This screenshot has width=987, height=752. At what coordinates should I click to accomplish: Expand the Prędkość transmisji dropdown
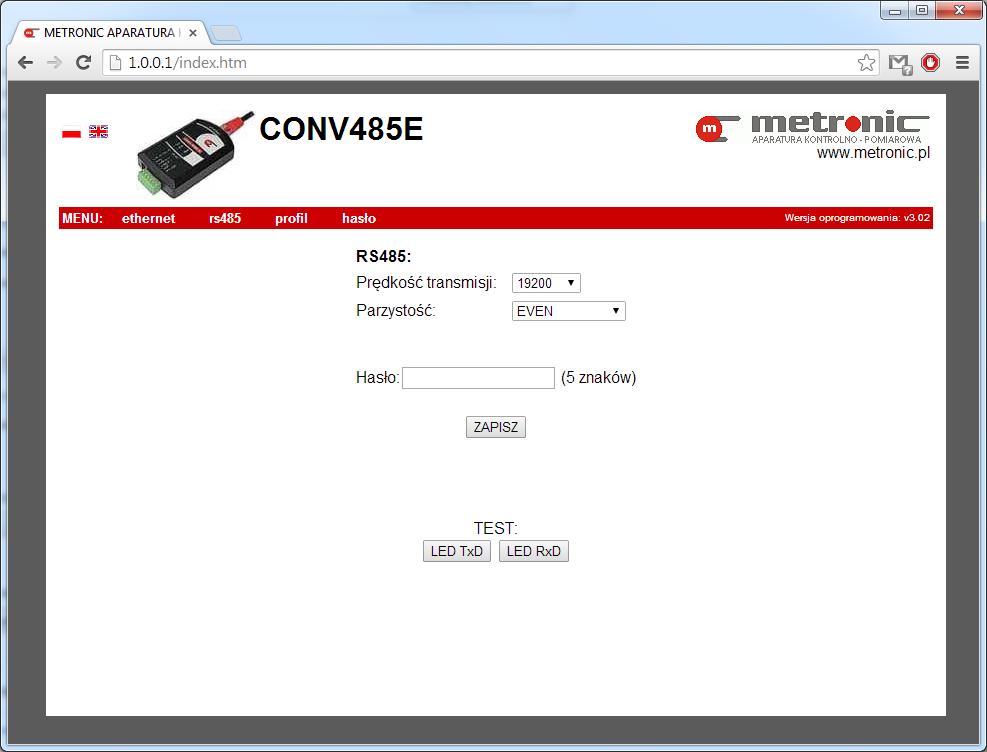[546, 283]
